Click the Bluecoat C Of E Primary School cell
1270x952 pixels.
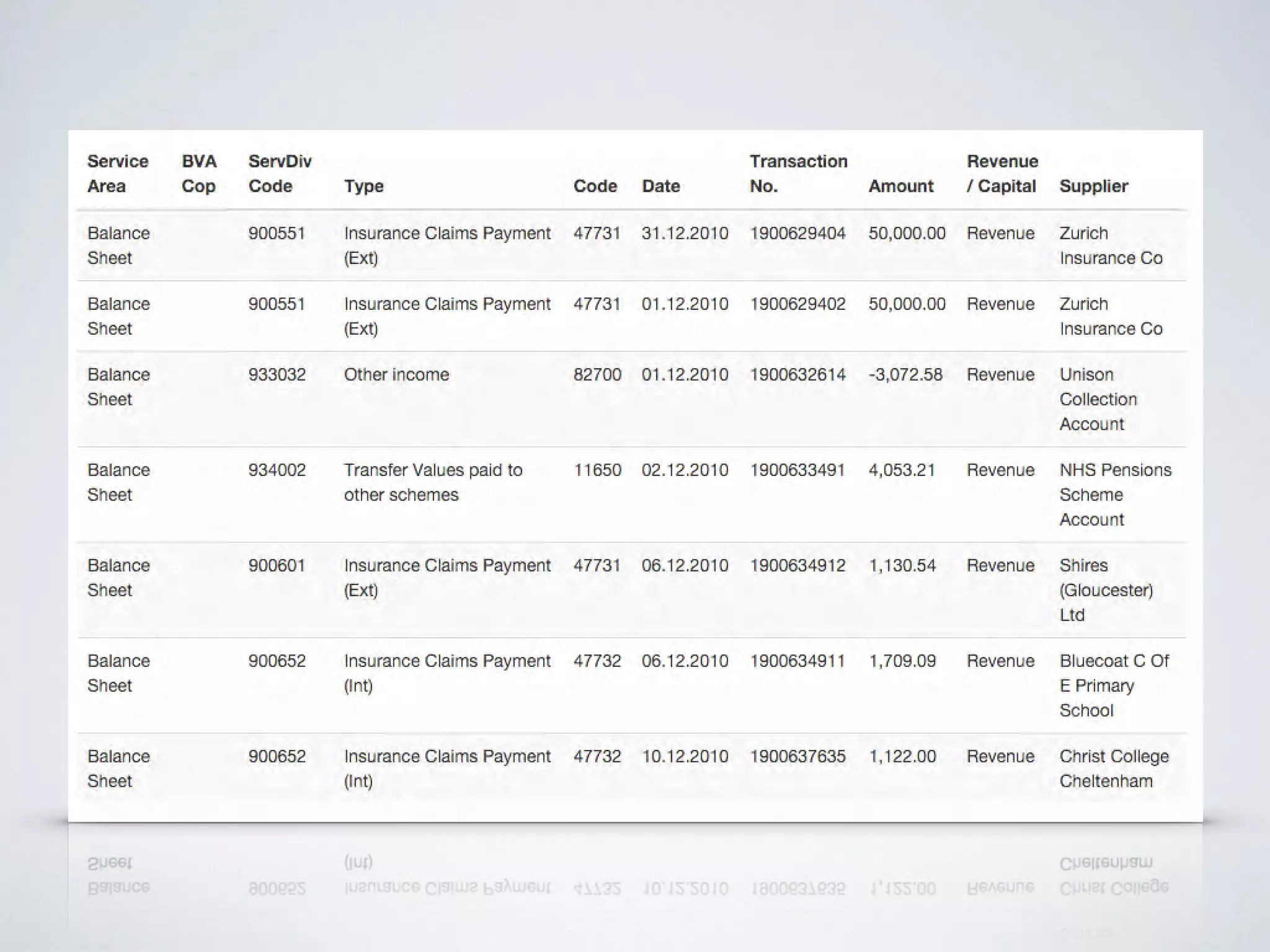(1114, 685)
